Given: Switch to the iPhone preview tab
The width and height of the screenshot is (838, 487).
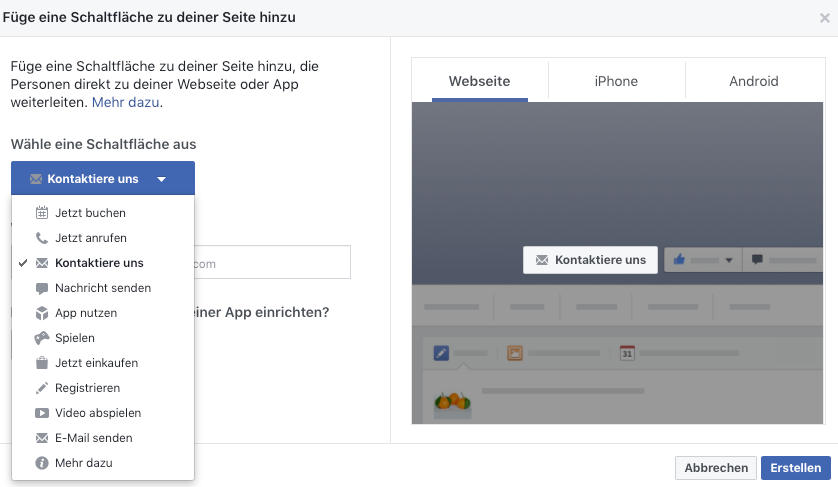Looking at the screenshot, I should coord(616,81).
